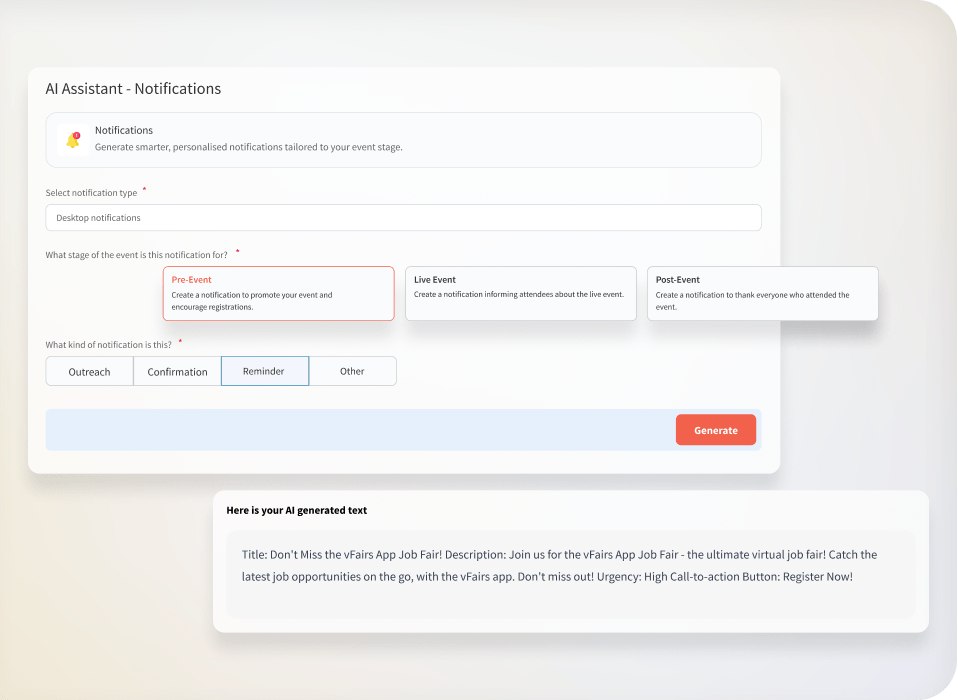Viewport: 958px width, 700px height.
Task: Click the 'AI Assistant - Notifications' heading
Action: pos(133,89)
